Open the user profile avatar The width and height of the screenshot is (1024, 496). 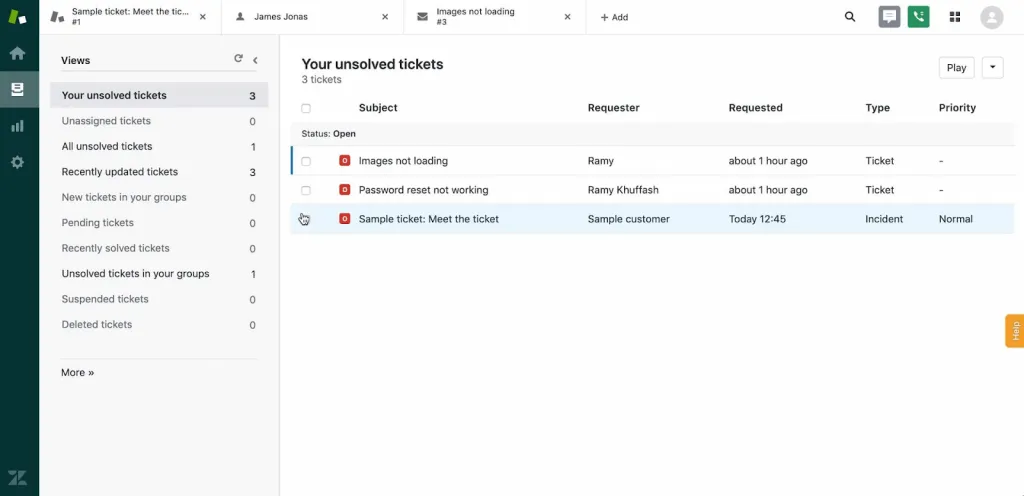pos(991,17)
